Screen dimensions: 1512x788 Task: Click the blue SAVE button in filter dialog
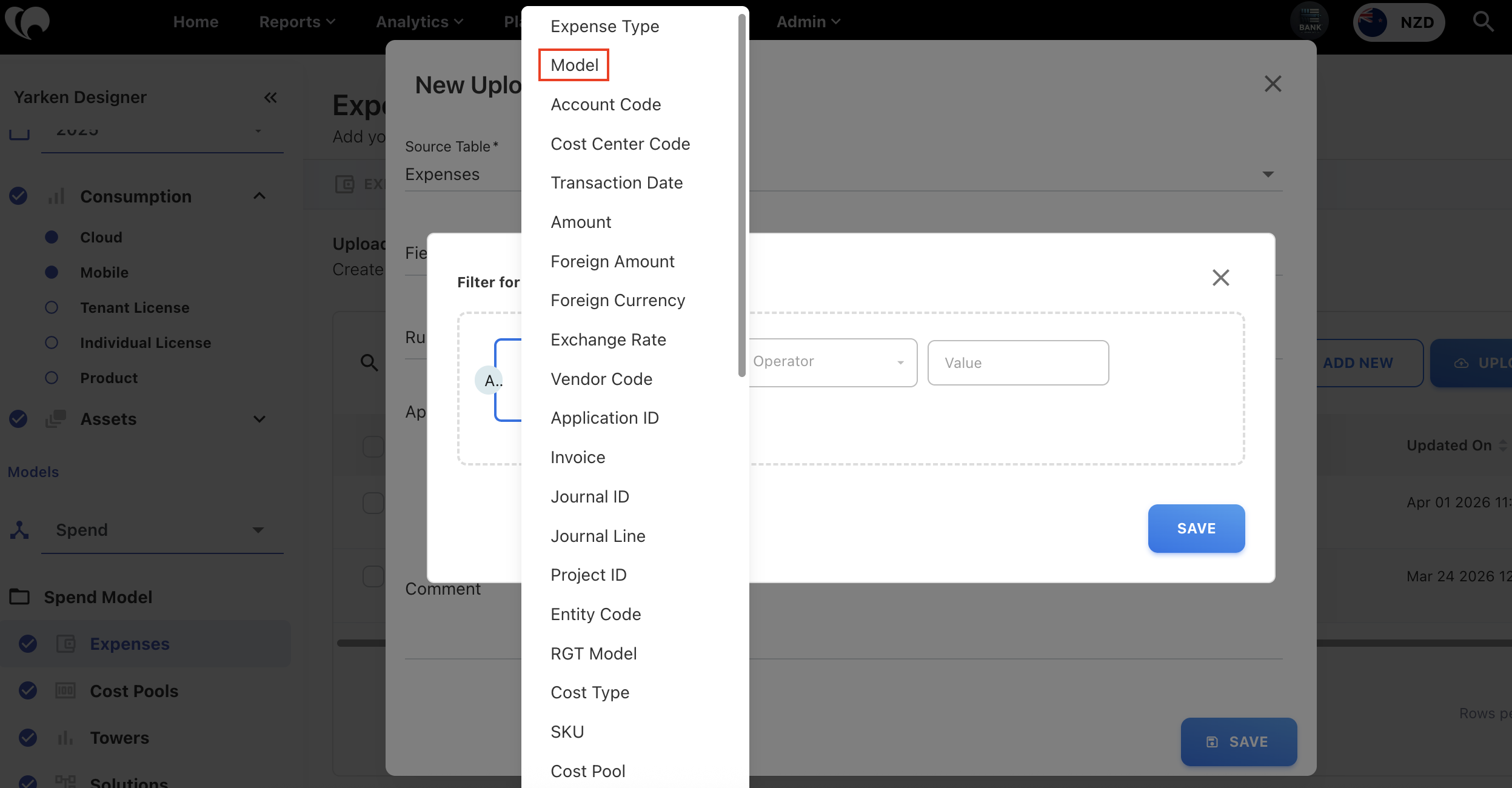pyautogui.click(x=1196, y=528)
